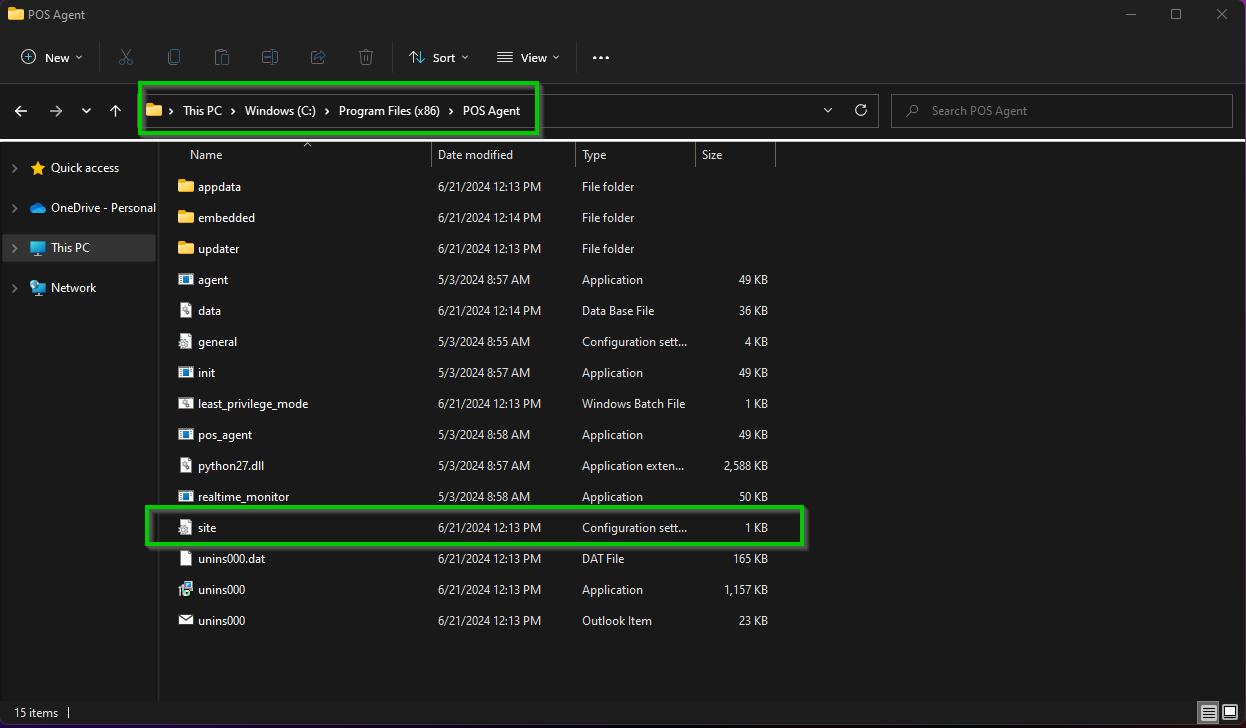Sort files by Date modified column header
This screenshot has height=728, width=1246.
(476, 155)
